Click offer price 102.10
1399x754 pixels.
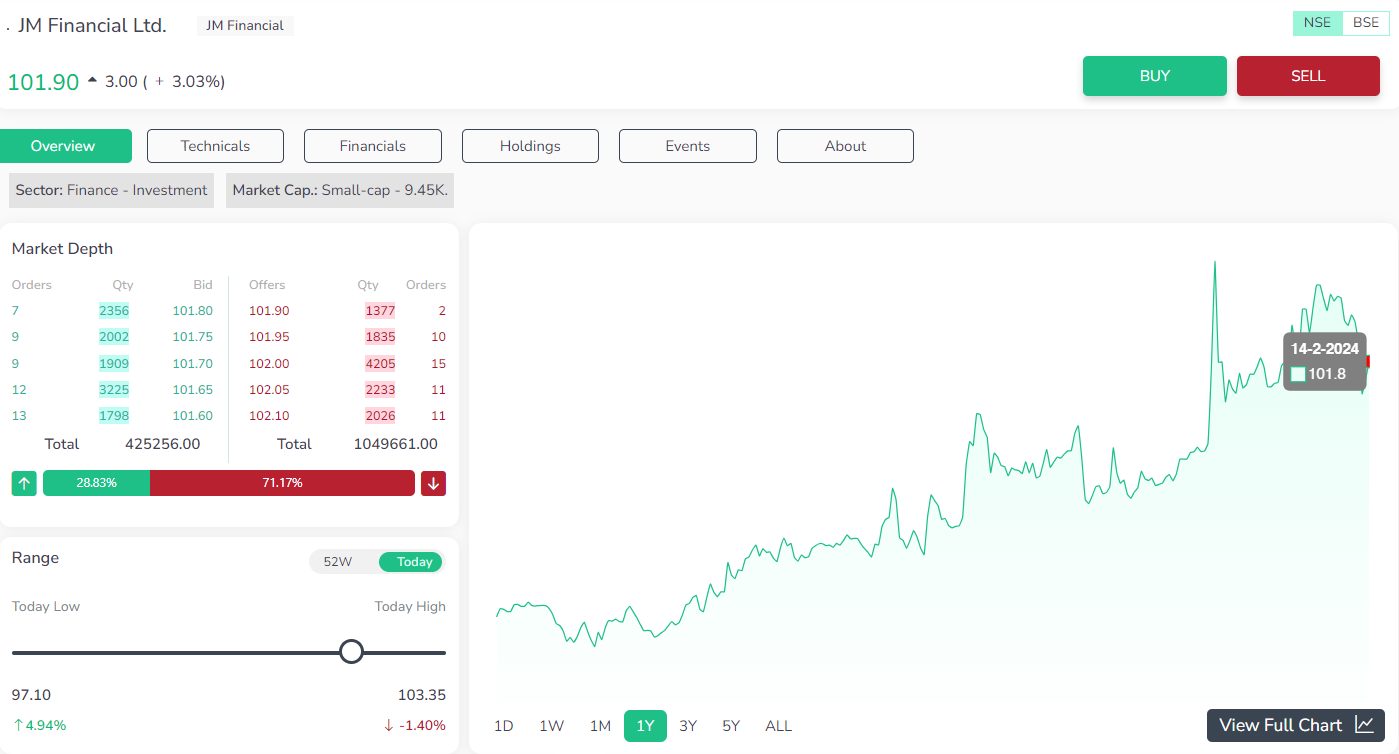coord(269,415)
